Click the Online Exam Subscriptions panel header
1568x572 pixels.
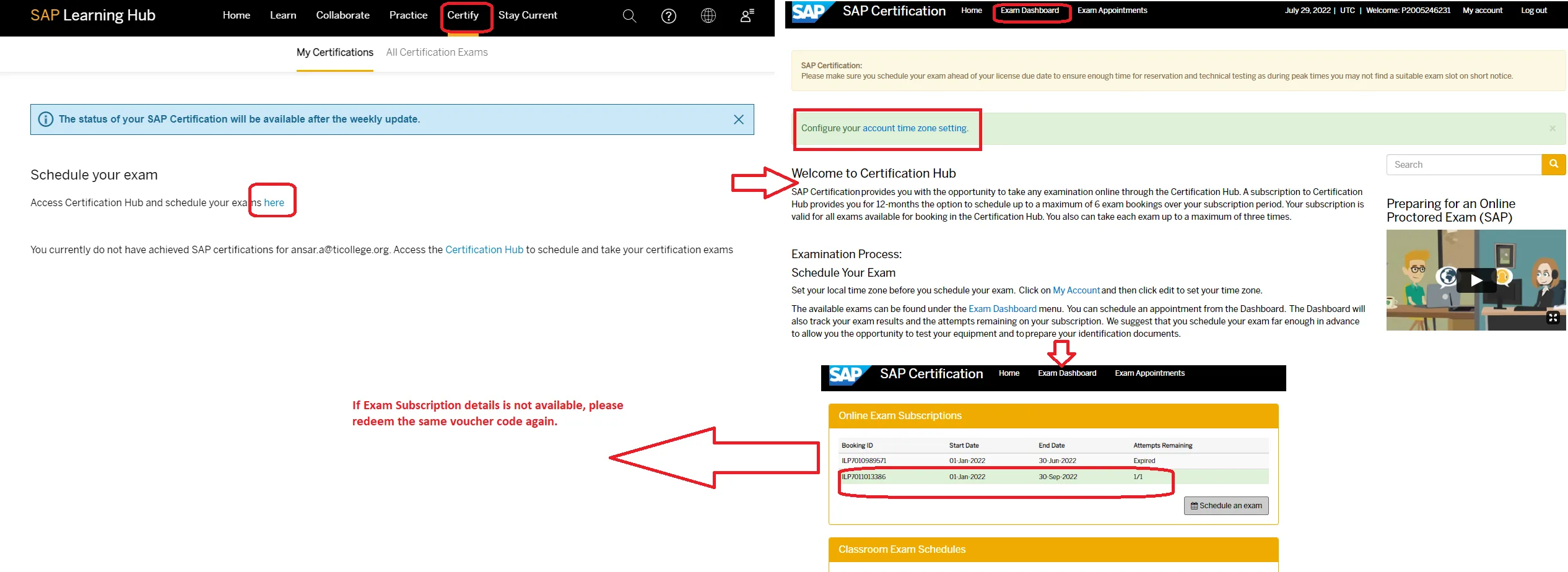click(x=1053, y=416)
